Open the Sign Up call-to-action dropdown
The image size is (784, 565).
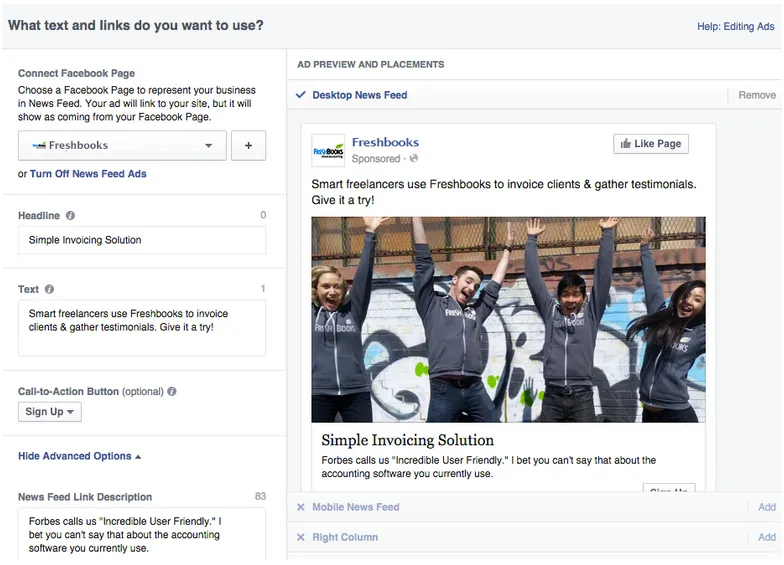click(50, 411)
